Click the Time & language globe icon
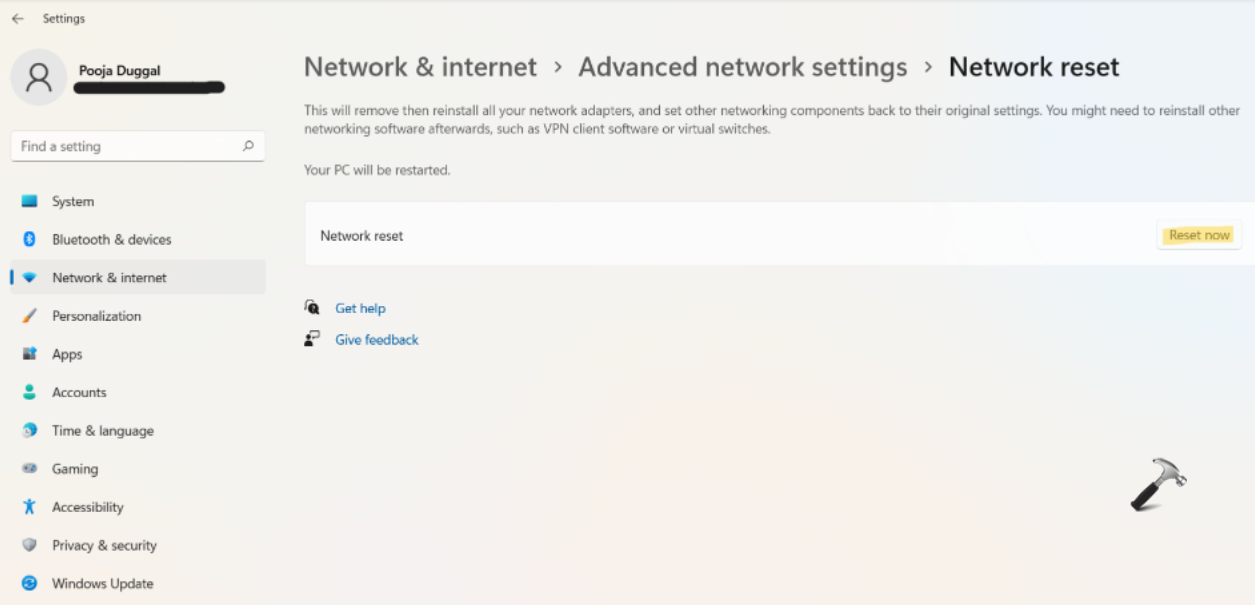This screenshot has width=1255, height=605. click(30, 431)
